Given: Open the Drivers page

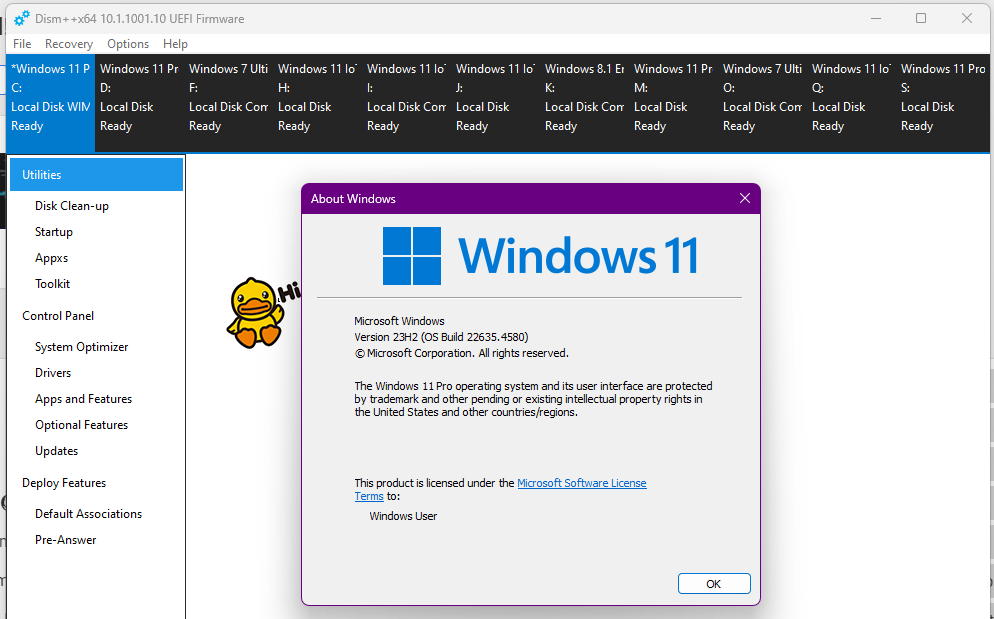Looking at the screenshot, I should click(53, 373).
